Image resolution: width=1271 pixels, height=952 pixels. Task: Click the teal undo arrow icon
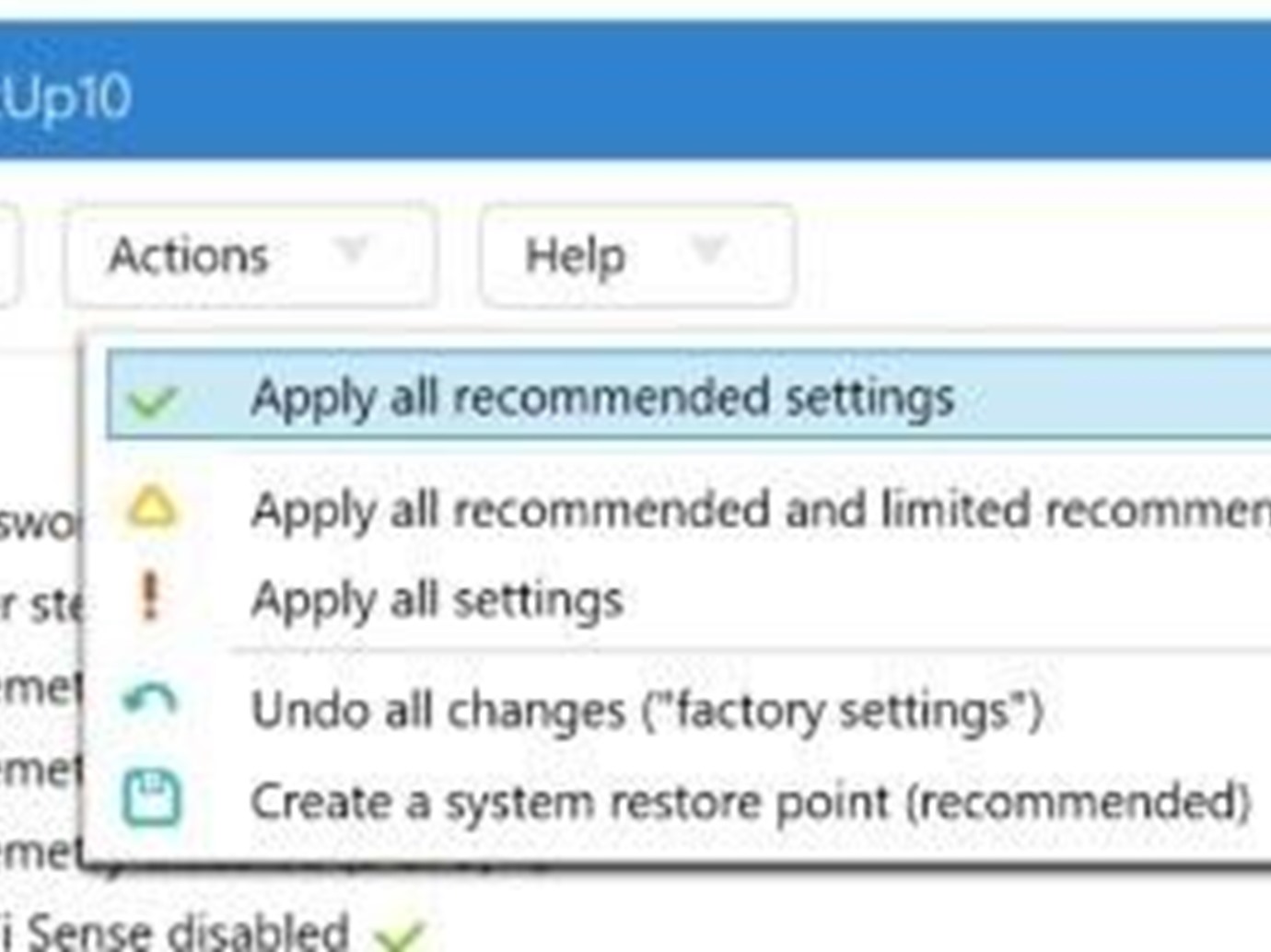(150, 701)
